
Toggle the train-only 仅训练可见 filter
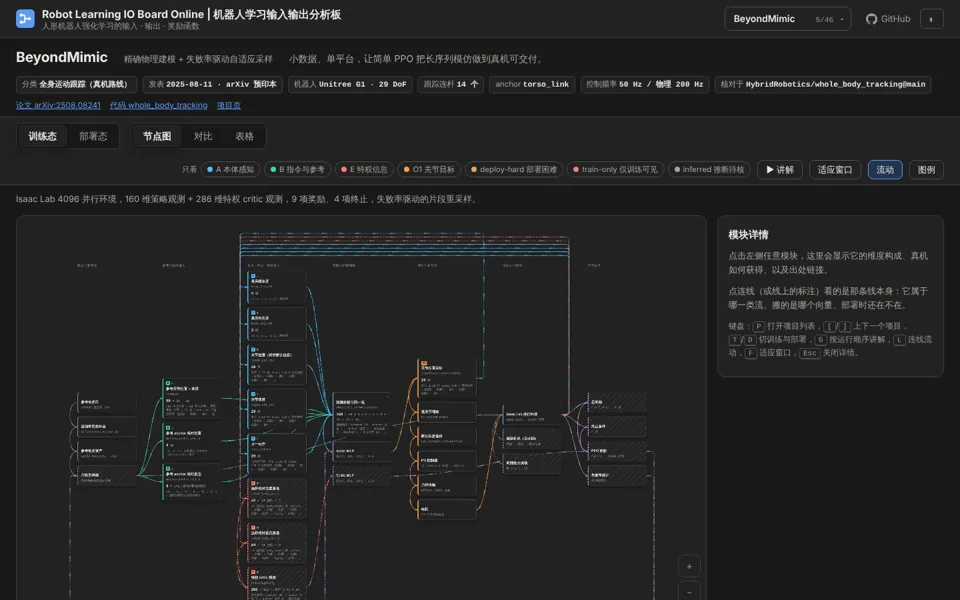(x=615, y=170)
